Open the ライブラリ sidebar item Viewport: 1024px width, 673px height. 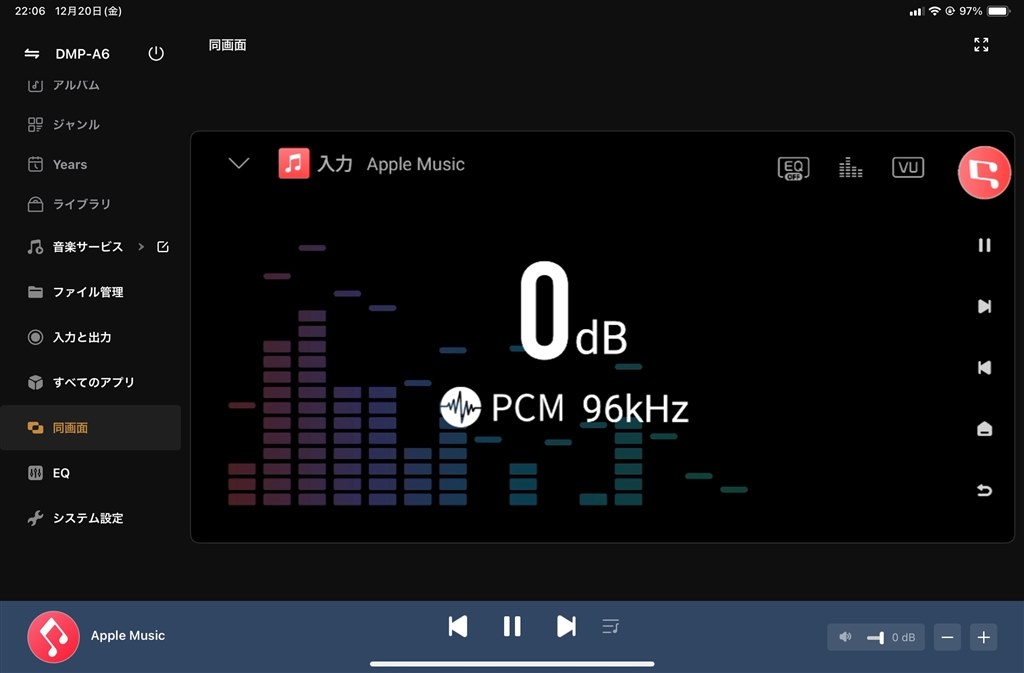pos(69,204)
